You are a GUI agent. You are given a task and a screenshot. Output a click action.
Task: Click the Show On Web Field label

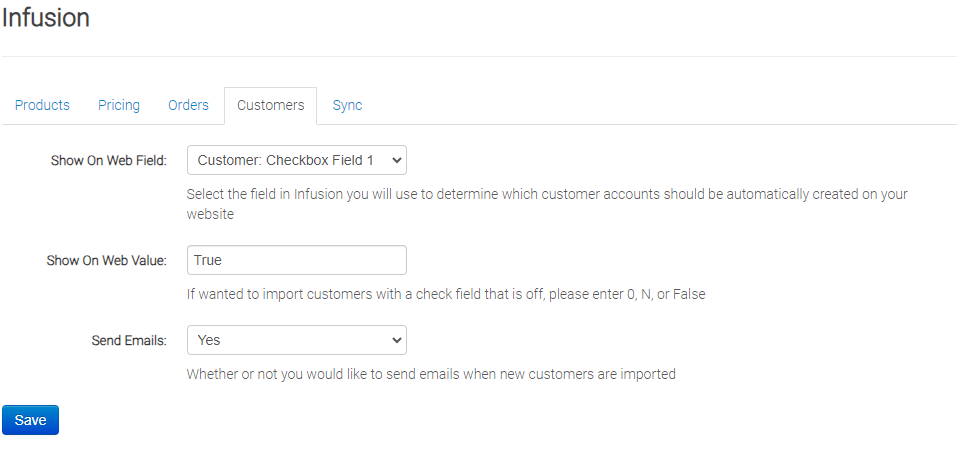[x=108, y=160]
